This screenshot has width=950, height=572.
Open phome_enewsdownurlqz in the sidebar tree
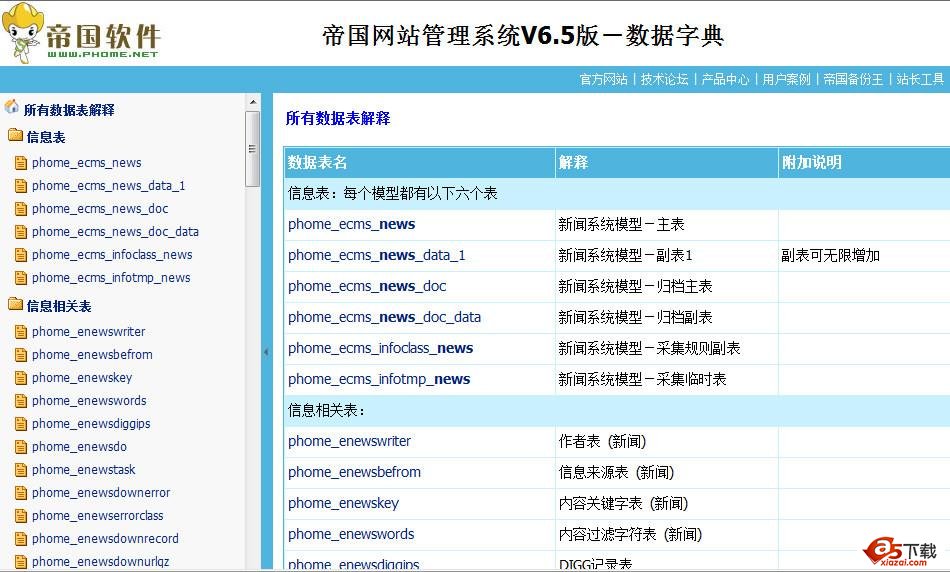101,562
